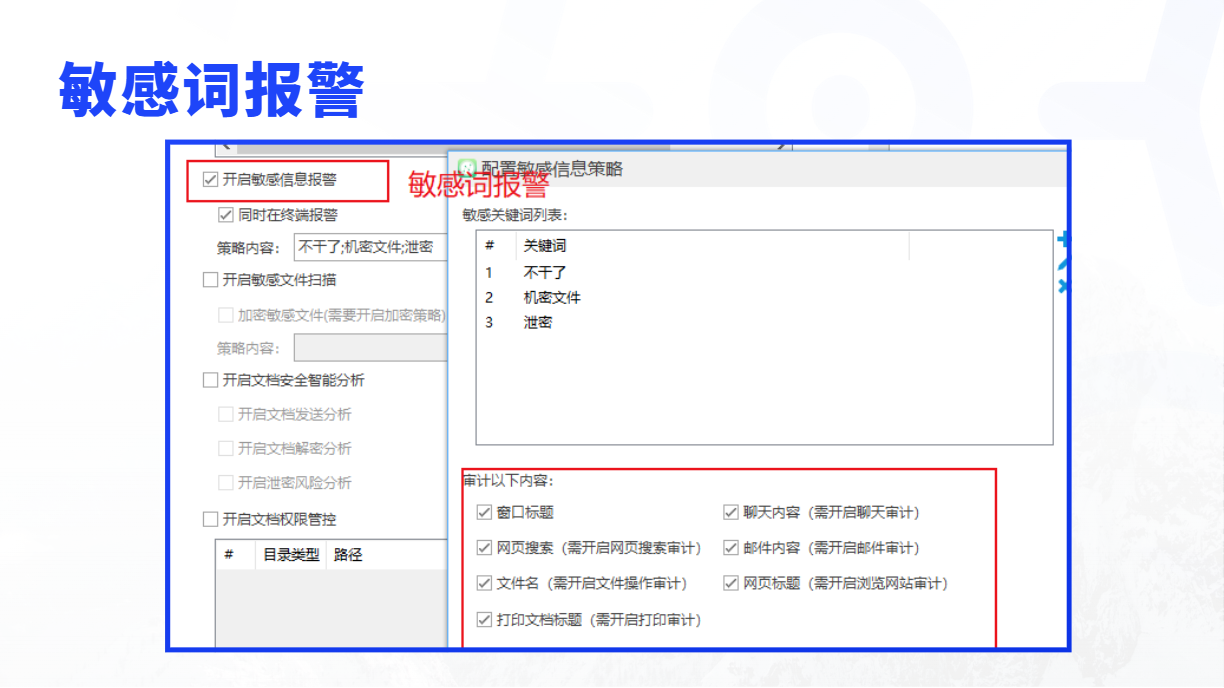This screenshot has height=688, width=1224.
Task: Select keyword row 不干了
Action: 765,272
